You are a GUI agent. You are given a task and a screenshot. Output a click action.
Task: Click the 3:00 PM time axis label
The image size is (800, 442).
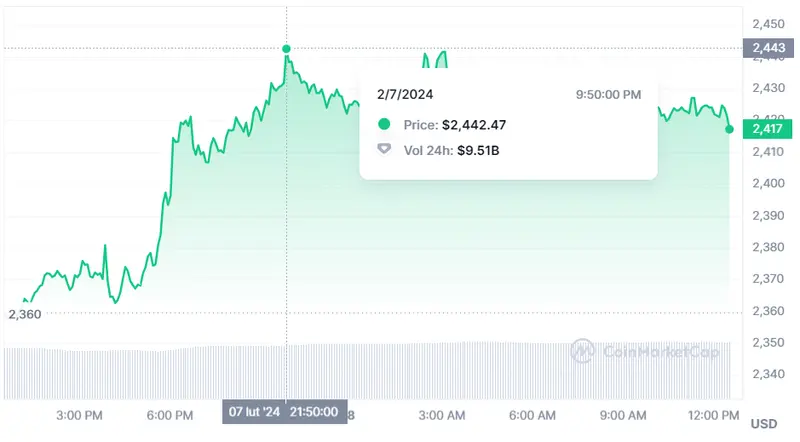[x=79, y=414]
